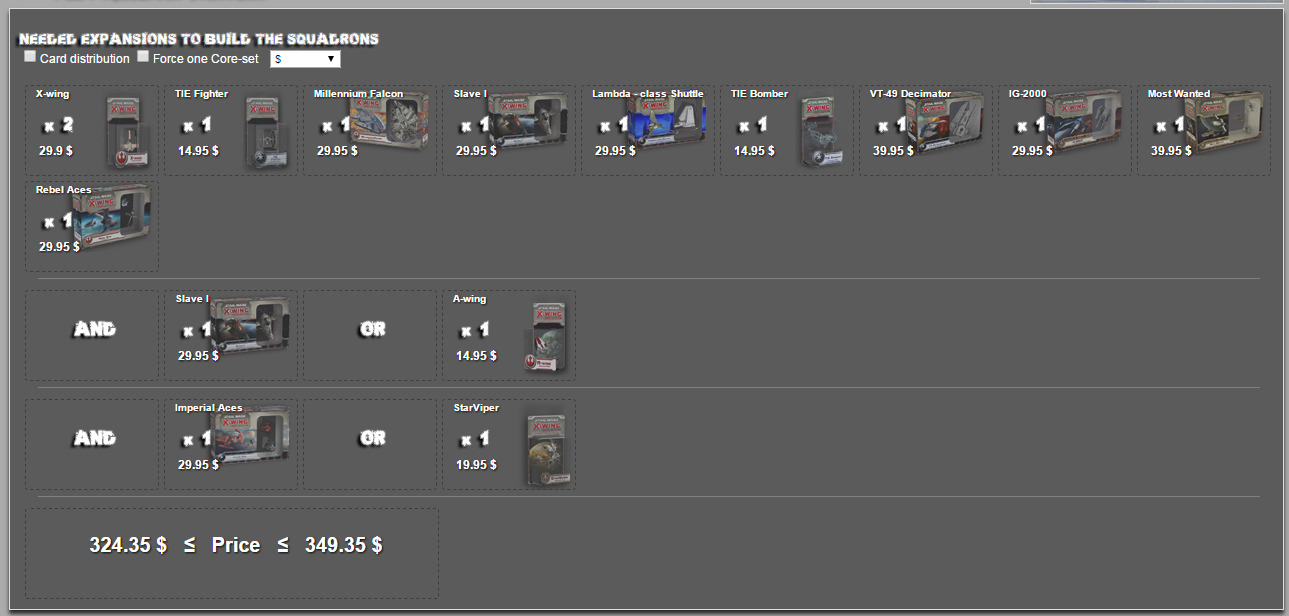
Task: Click the VT-49 Decimator box image
Action: click(x=945, y=123)
